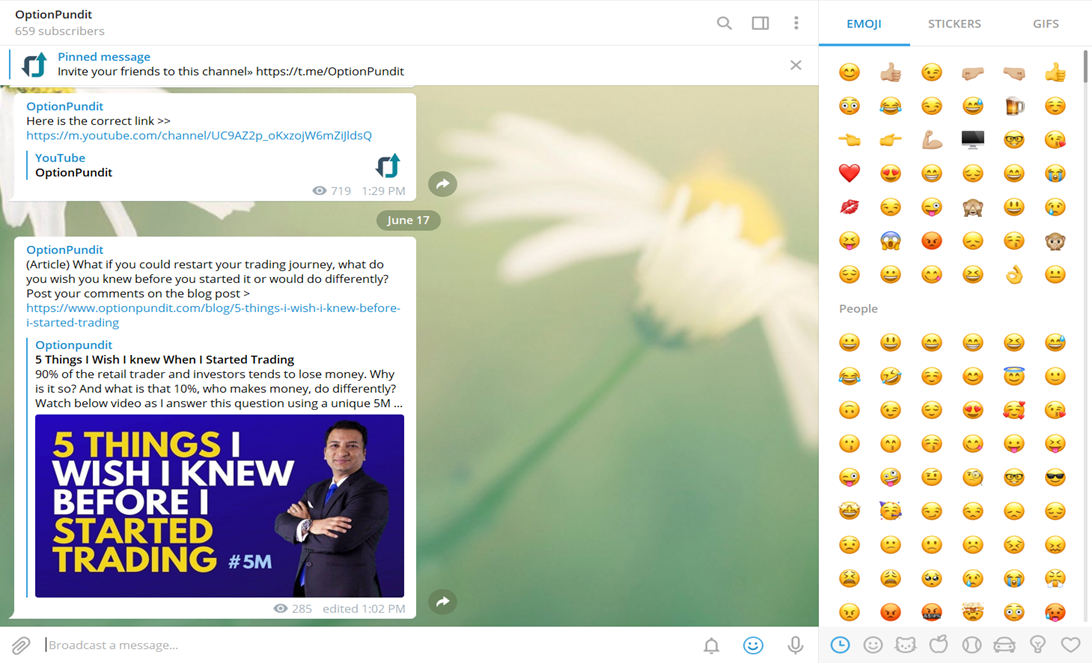The width and height of the screenshot is (1092, 663).
Task: Click the People section heading
Action: click(x=858, y=309)
